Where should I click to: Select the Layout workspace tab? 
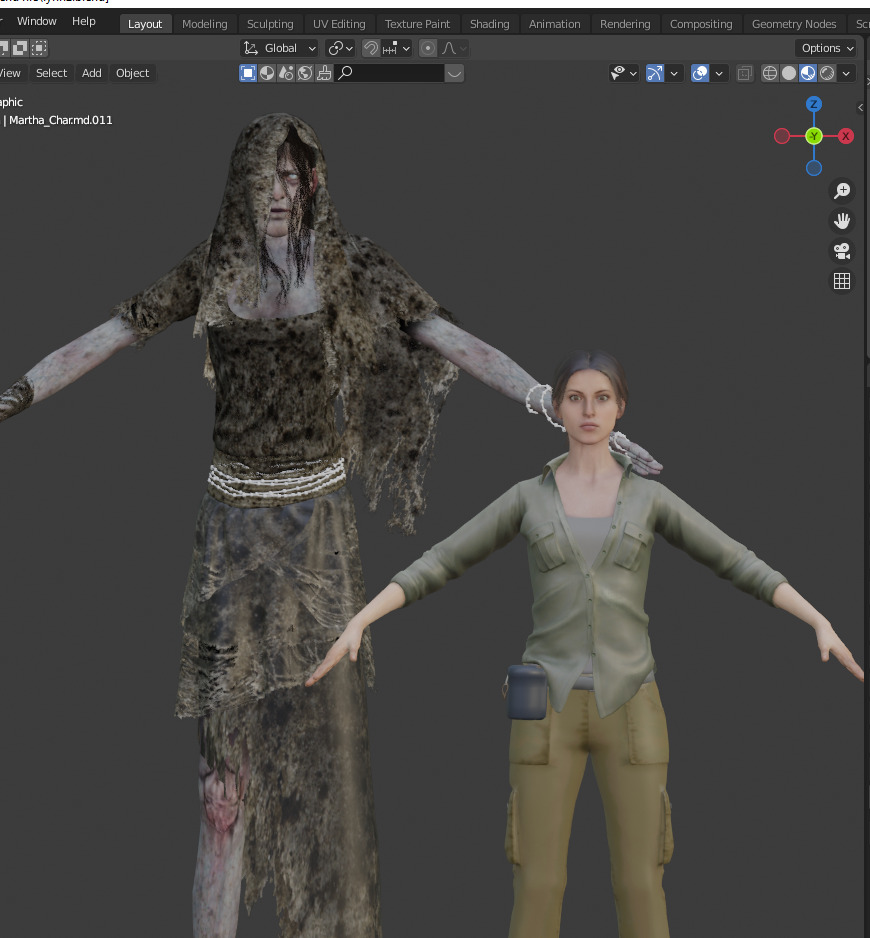click(145, 24)
